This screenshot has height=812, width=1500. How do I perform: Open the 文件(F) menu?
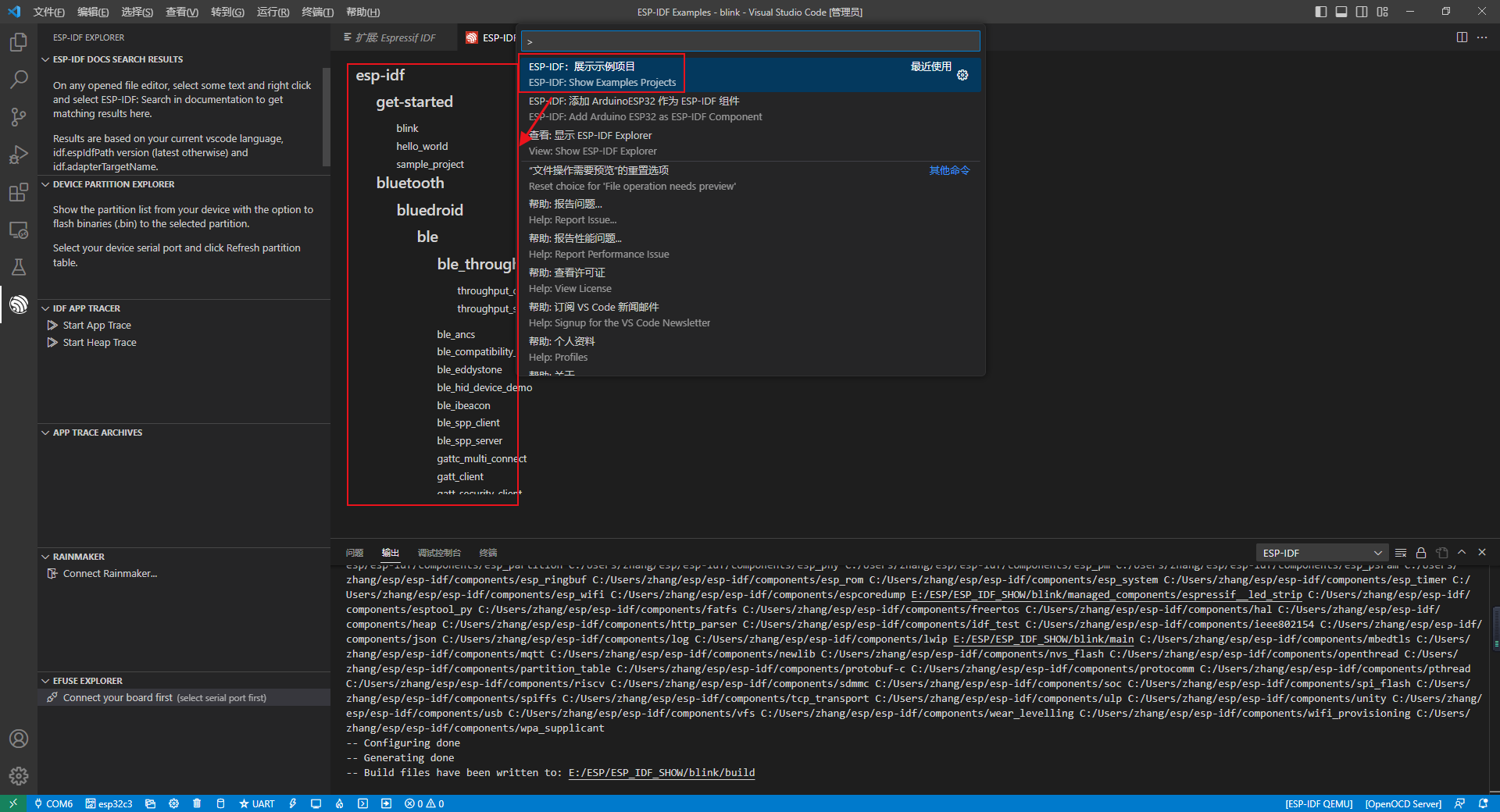48,12
